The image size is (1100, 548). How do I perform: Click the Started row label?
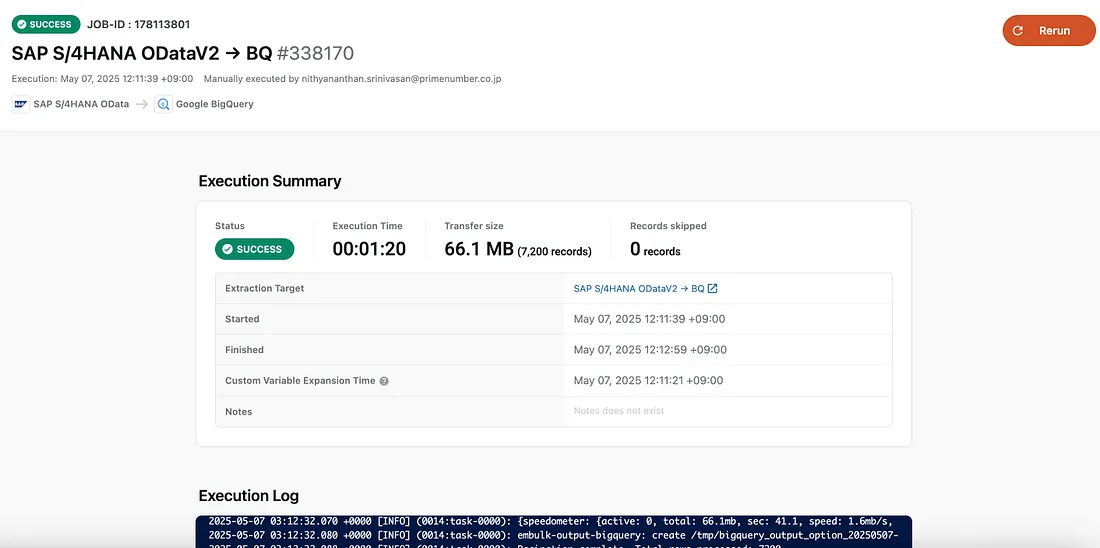(242, 319)
